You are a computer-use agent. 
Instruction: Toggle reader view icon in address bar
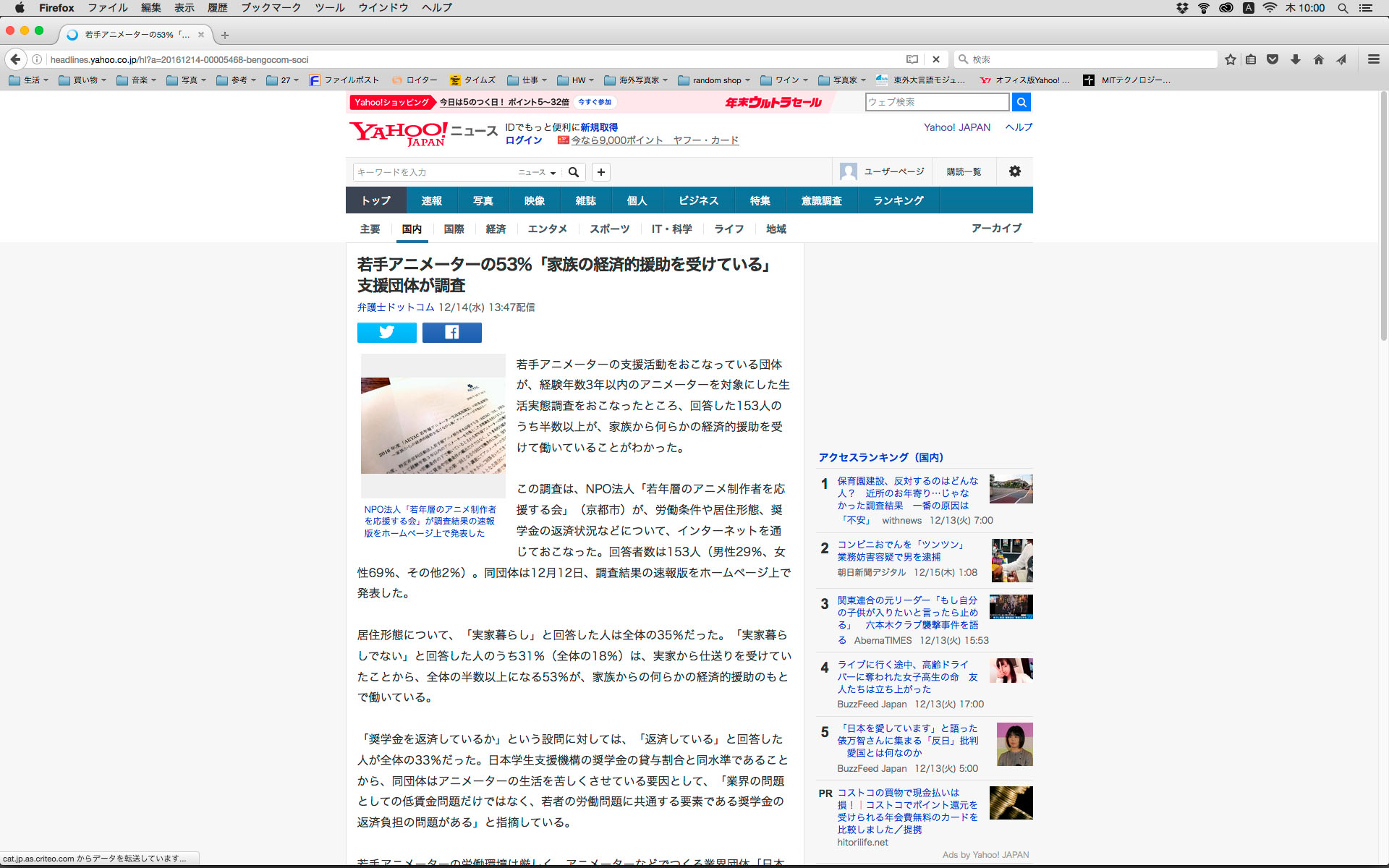(x=912, y=59)
